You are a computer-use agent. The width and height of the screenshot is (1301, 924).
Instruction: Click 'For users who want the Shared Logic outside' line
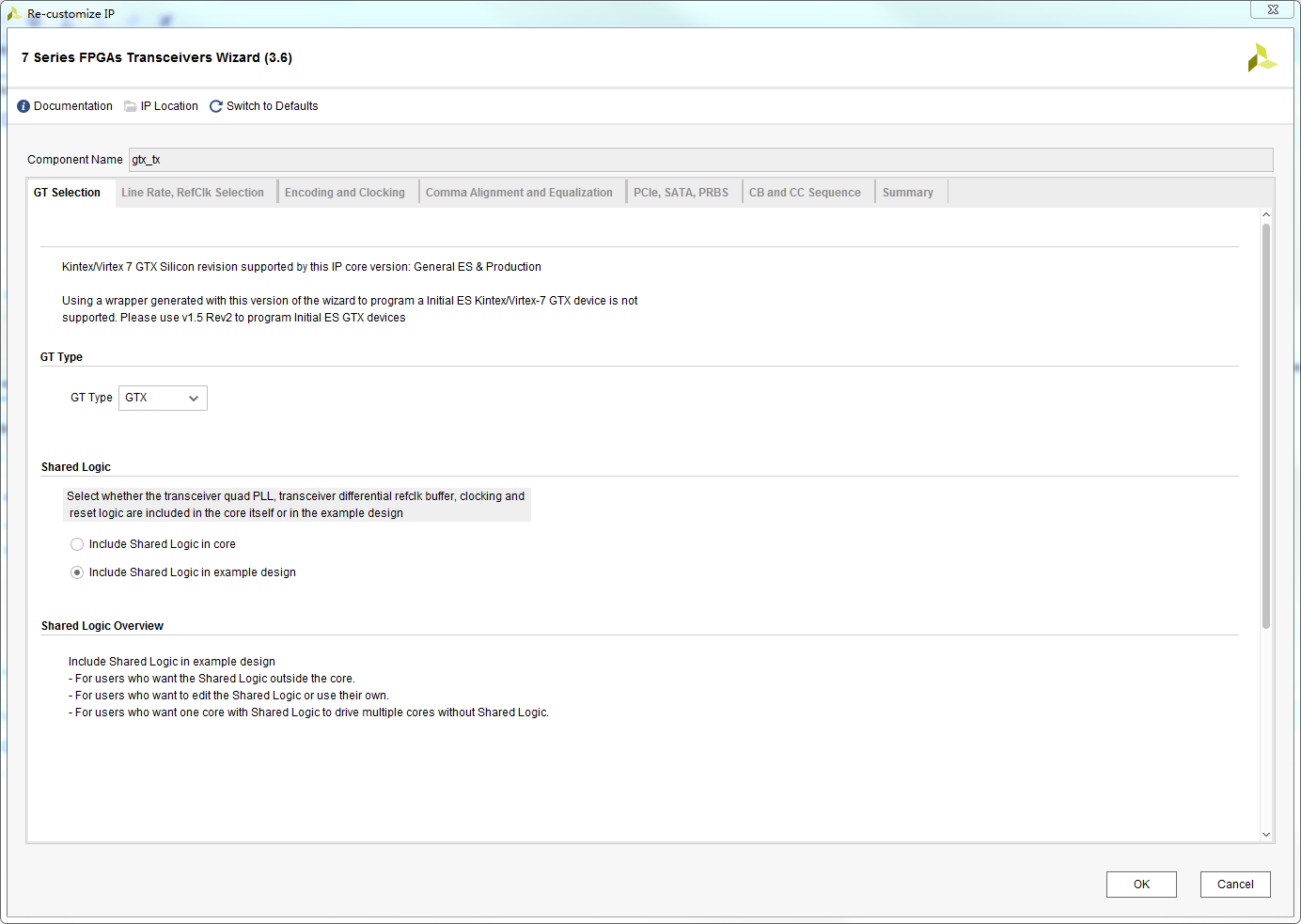tap(212, 679)
